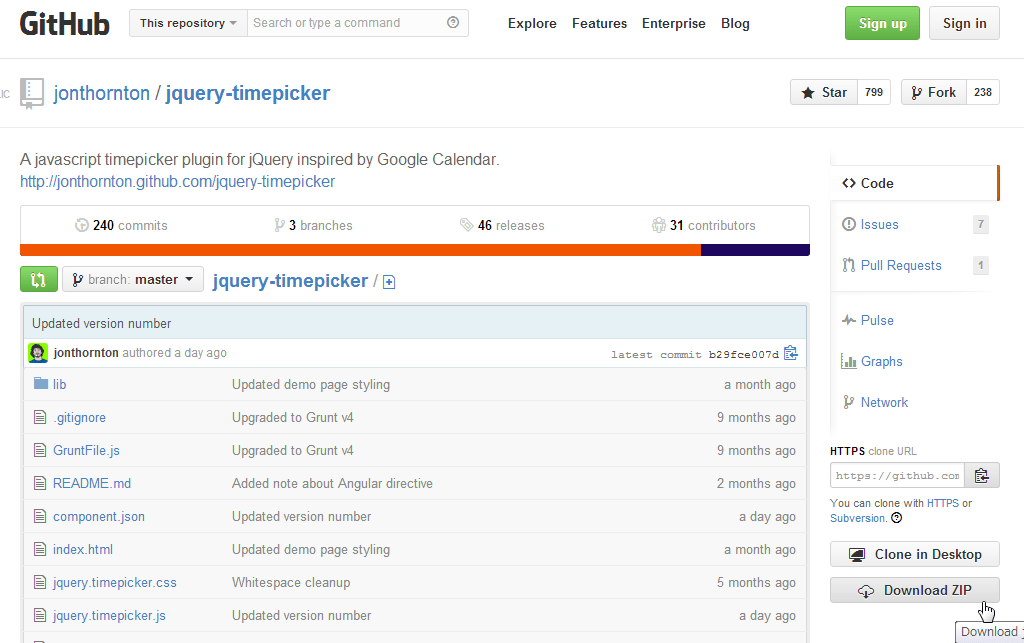Click the Sign in button
The image size is (1024, 643).
(964, 24)
